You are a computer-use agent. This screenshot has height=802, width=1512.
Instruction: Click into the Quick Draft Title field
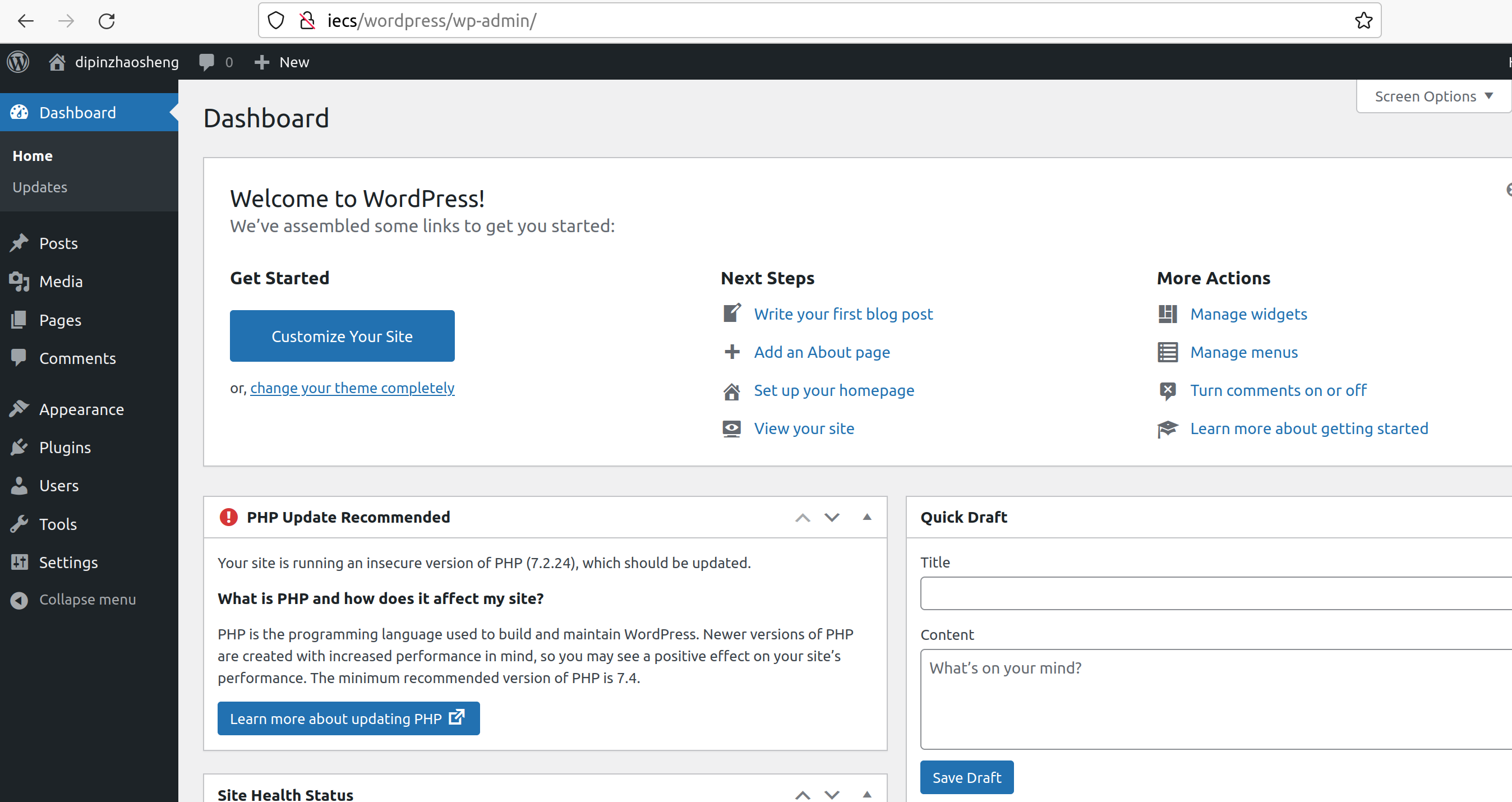tap(1215, 593)
